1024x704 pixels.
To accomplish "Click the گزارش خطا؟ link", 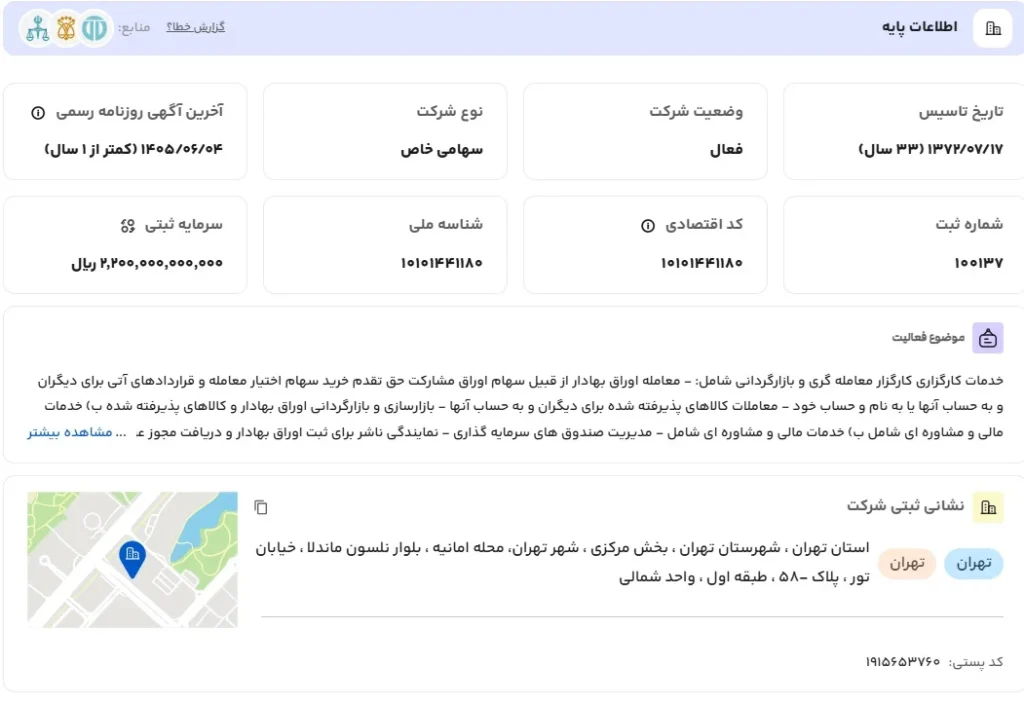I will pyautogui.click(x=195, y=27).
